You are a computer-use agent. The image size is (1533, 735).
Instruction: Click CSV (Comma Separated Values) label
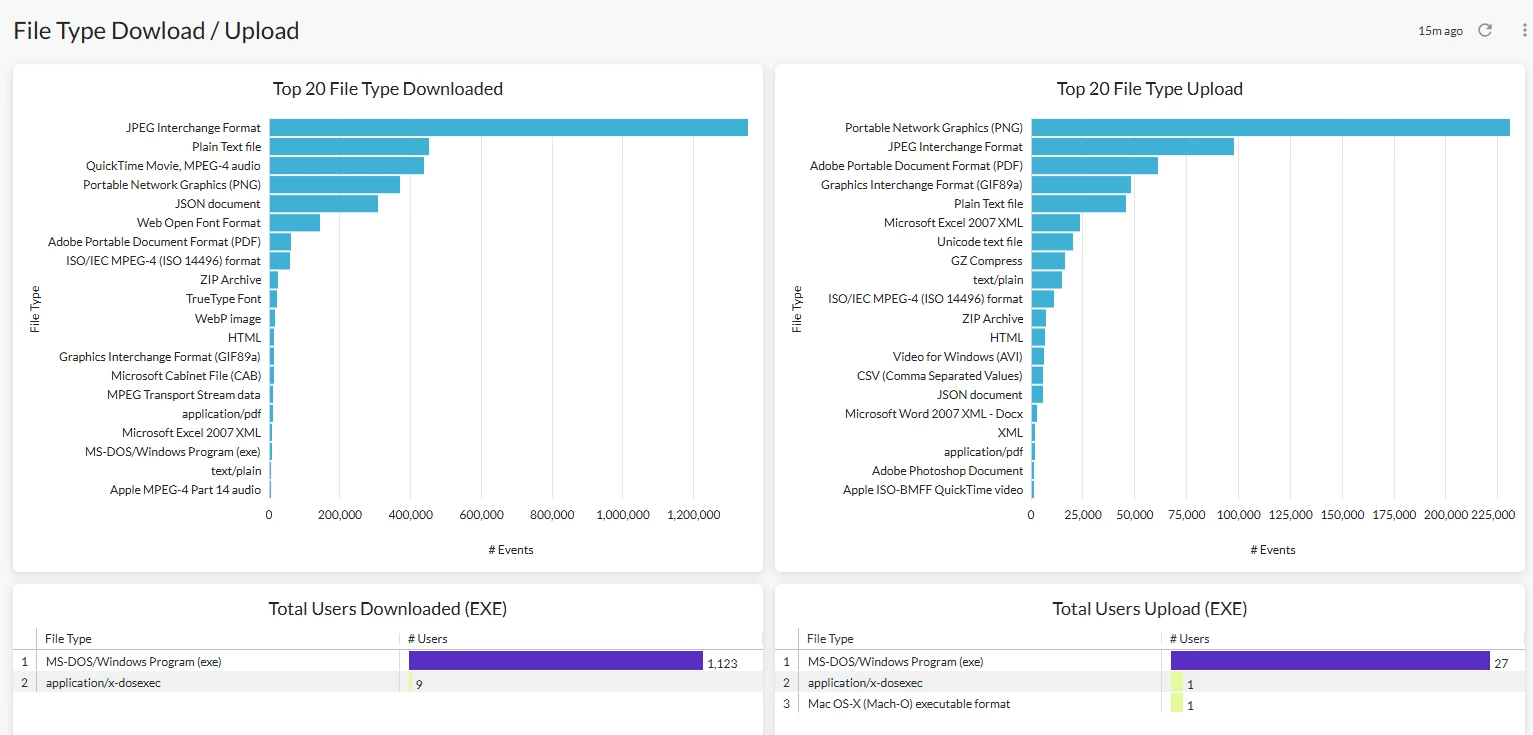(940, 375)
